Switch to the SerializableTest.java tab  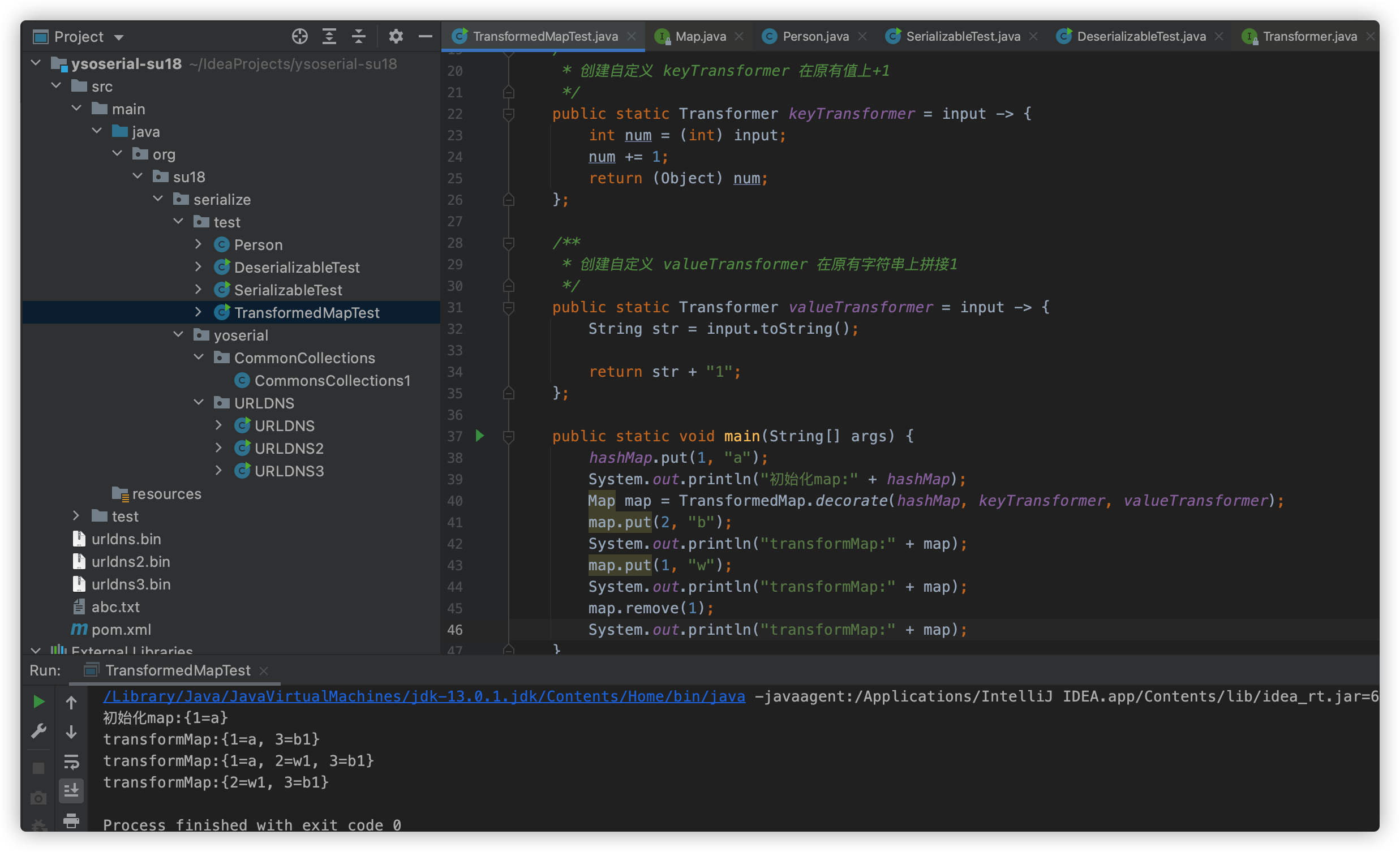point(963,36)
